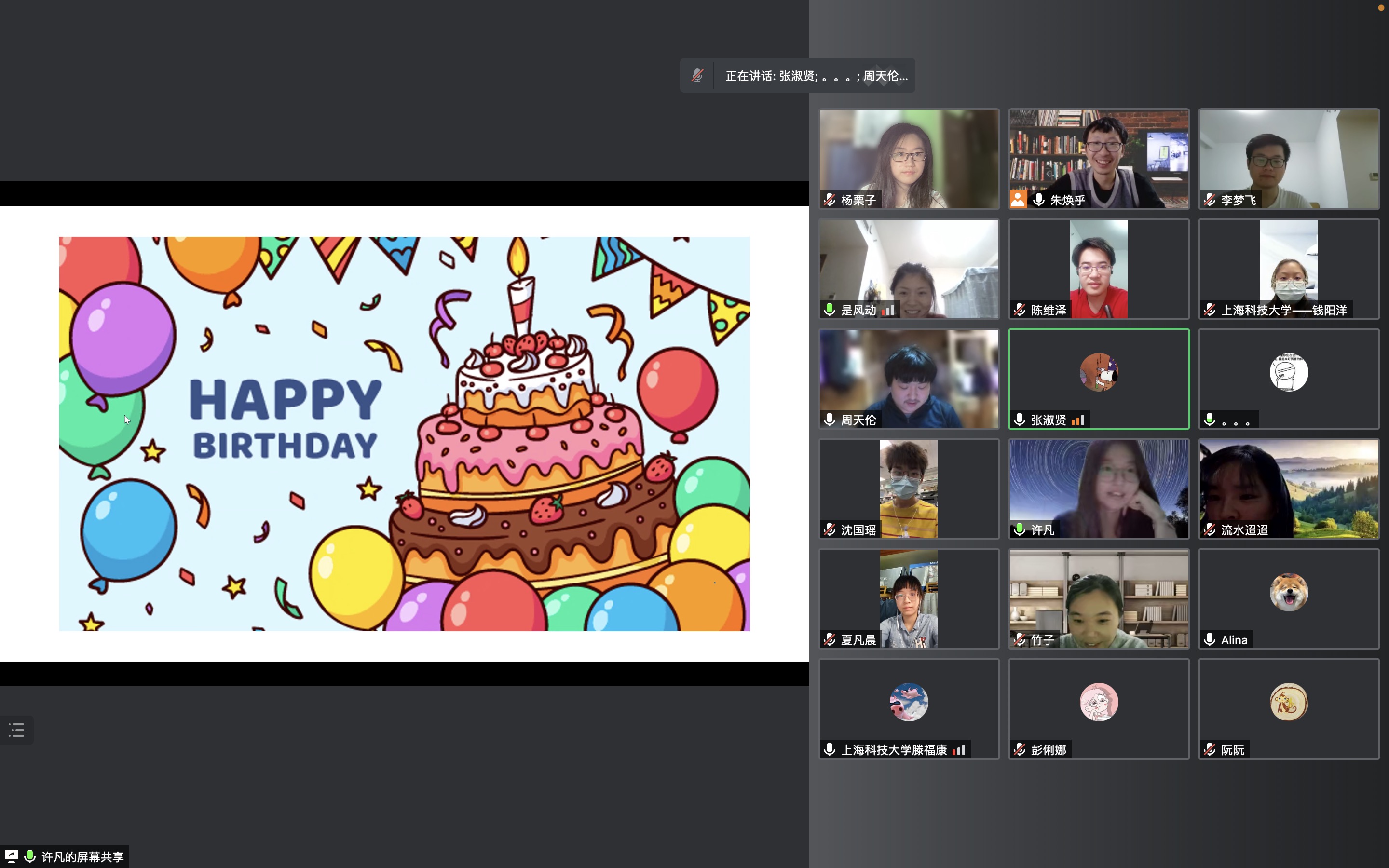Click the muted mic icon beside 竹子
1389x868 pixels.
coord(1020,639)
